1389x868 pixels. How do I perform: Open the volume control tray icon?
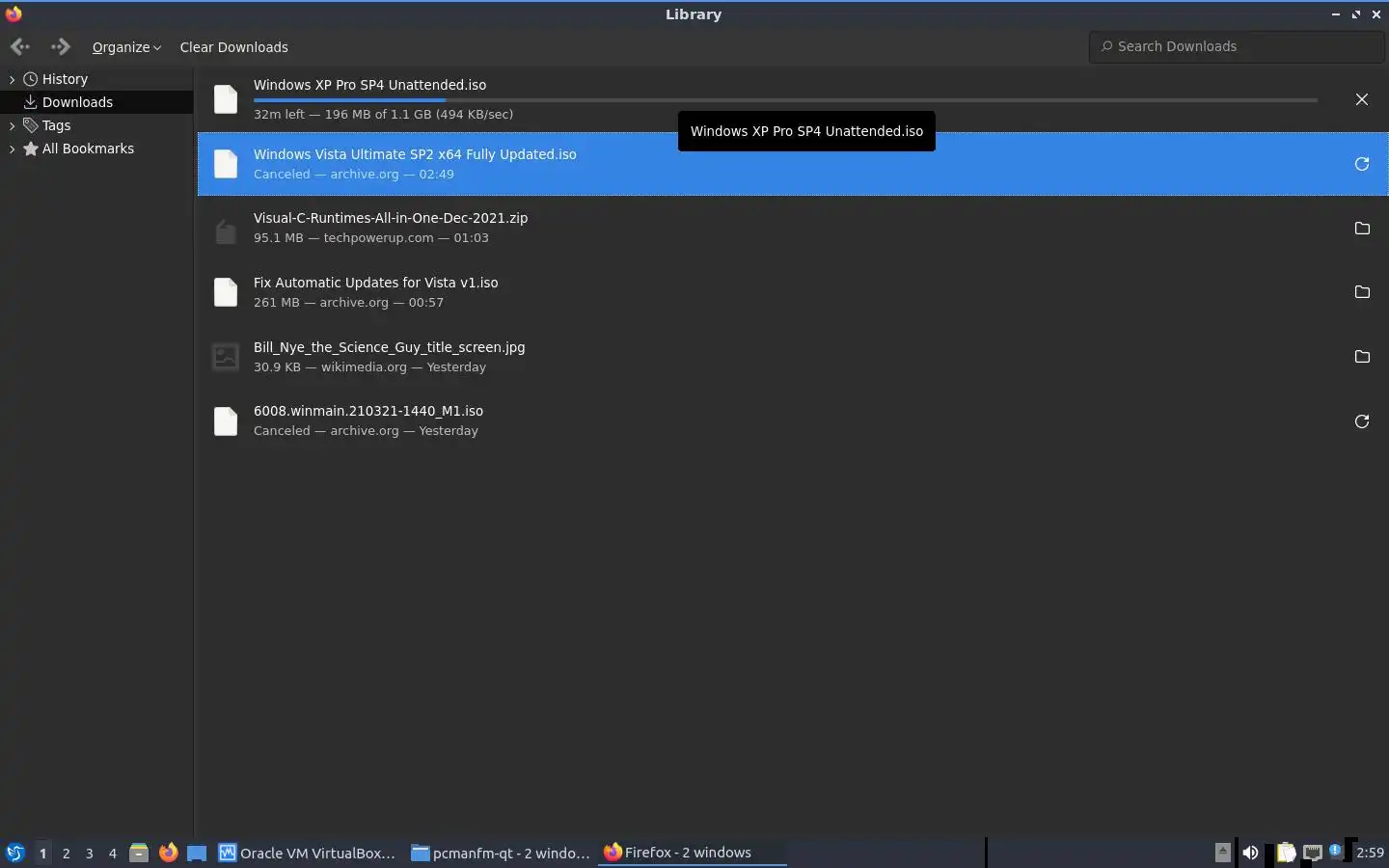[1250, 853]
